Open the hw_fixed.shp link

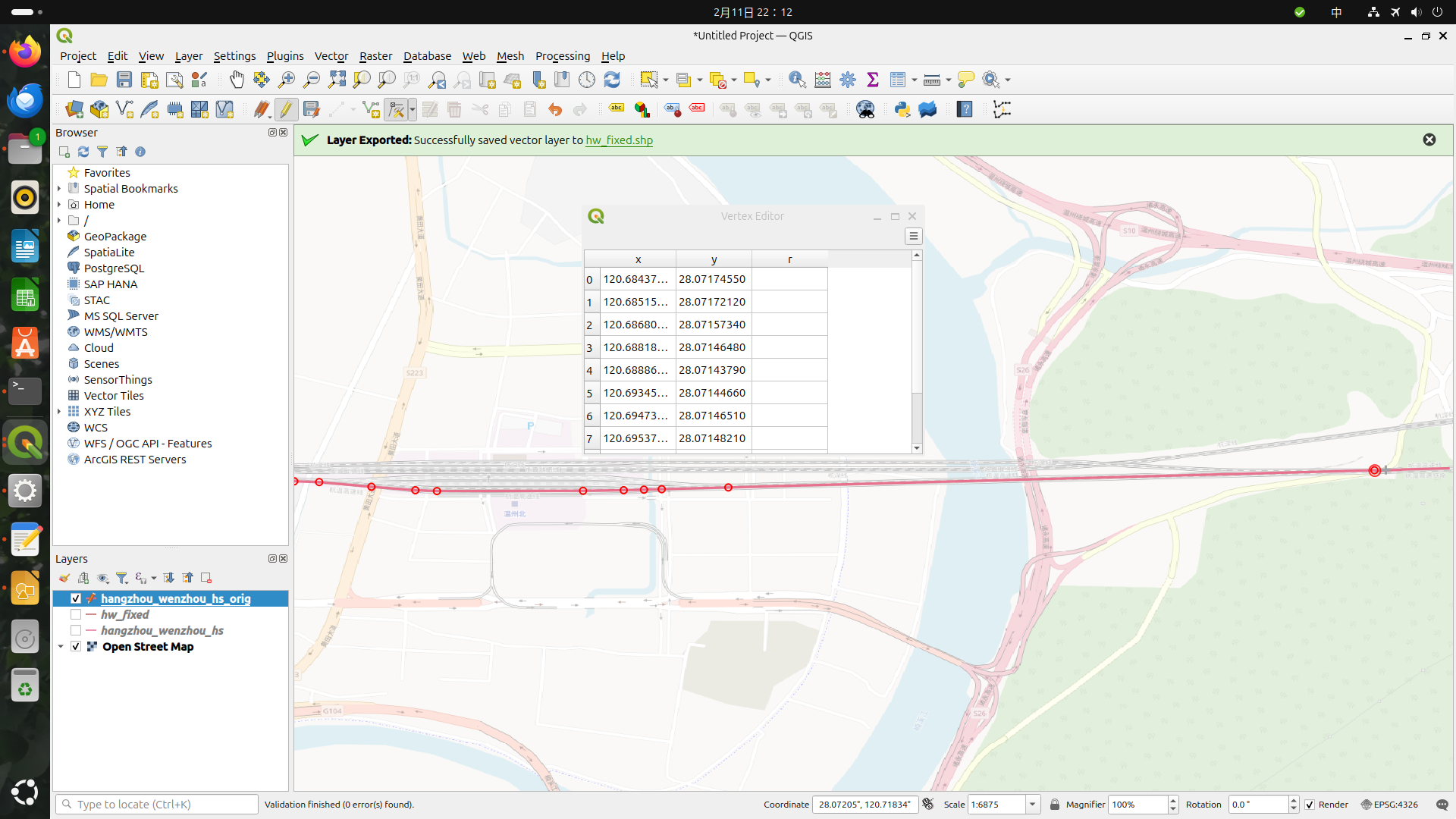coord(619,140)
